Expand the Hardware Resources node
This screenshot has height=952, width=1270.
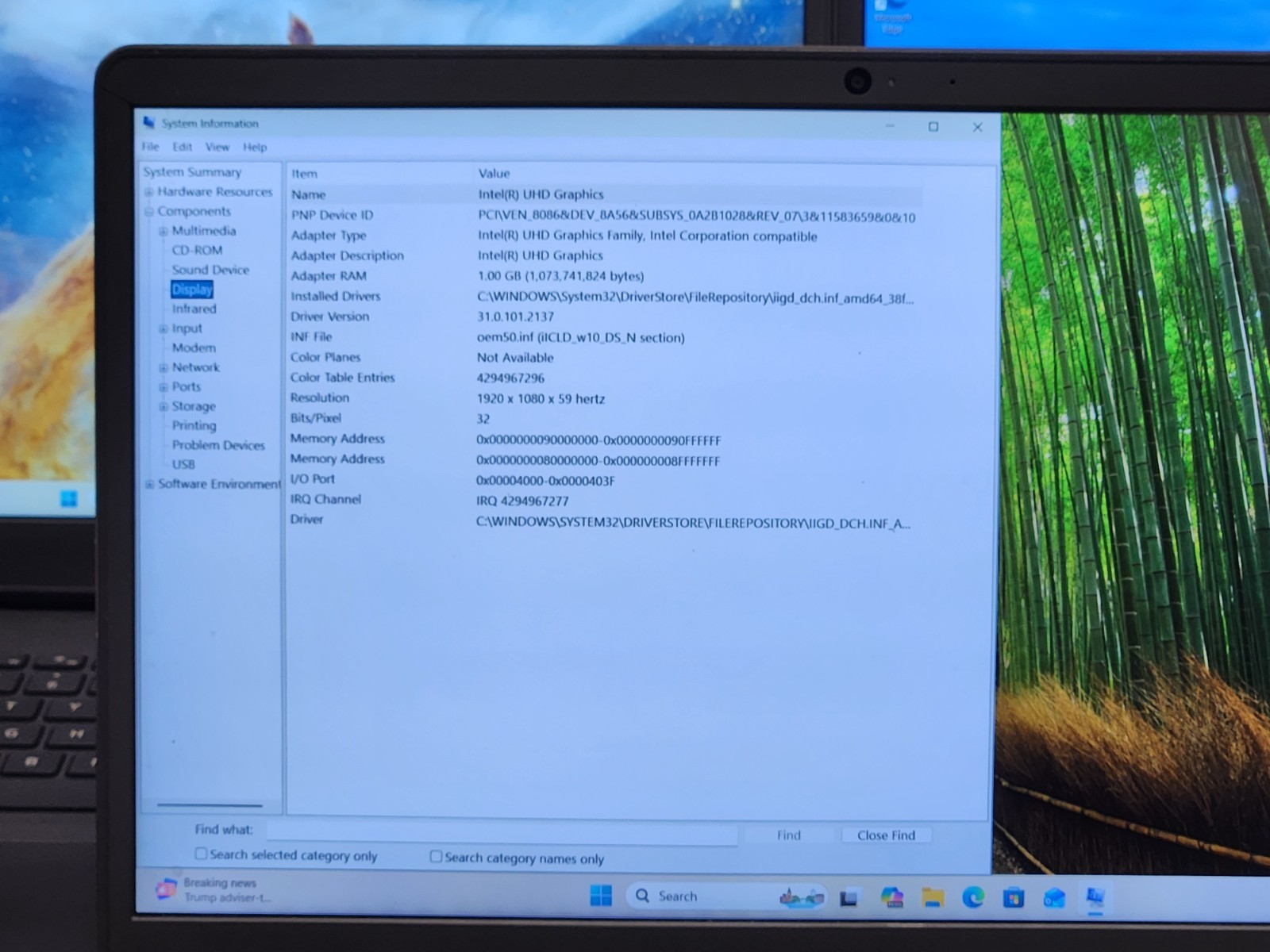[x=149, y=192]
